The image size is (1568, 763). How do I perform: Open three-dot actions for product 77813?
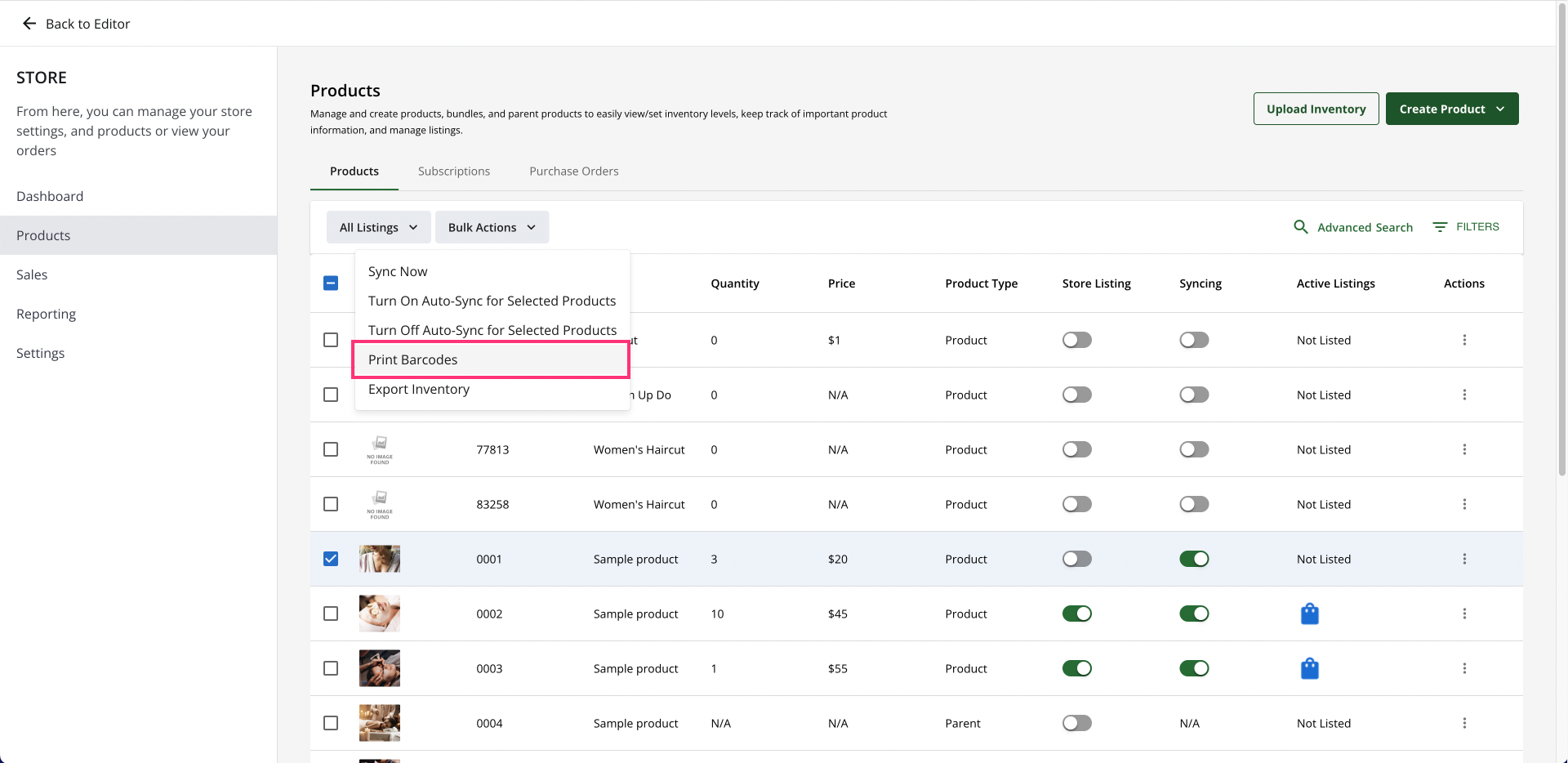(x=1463, y=449)
